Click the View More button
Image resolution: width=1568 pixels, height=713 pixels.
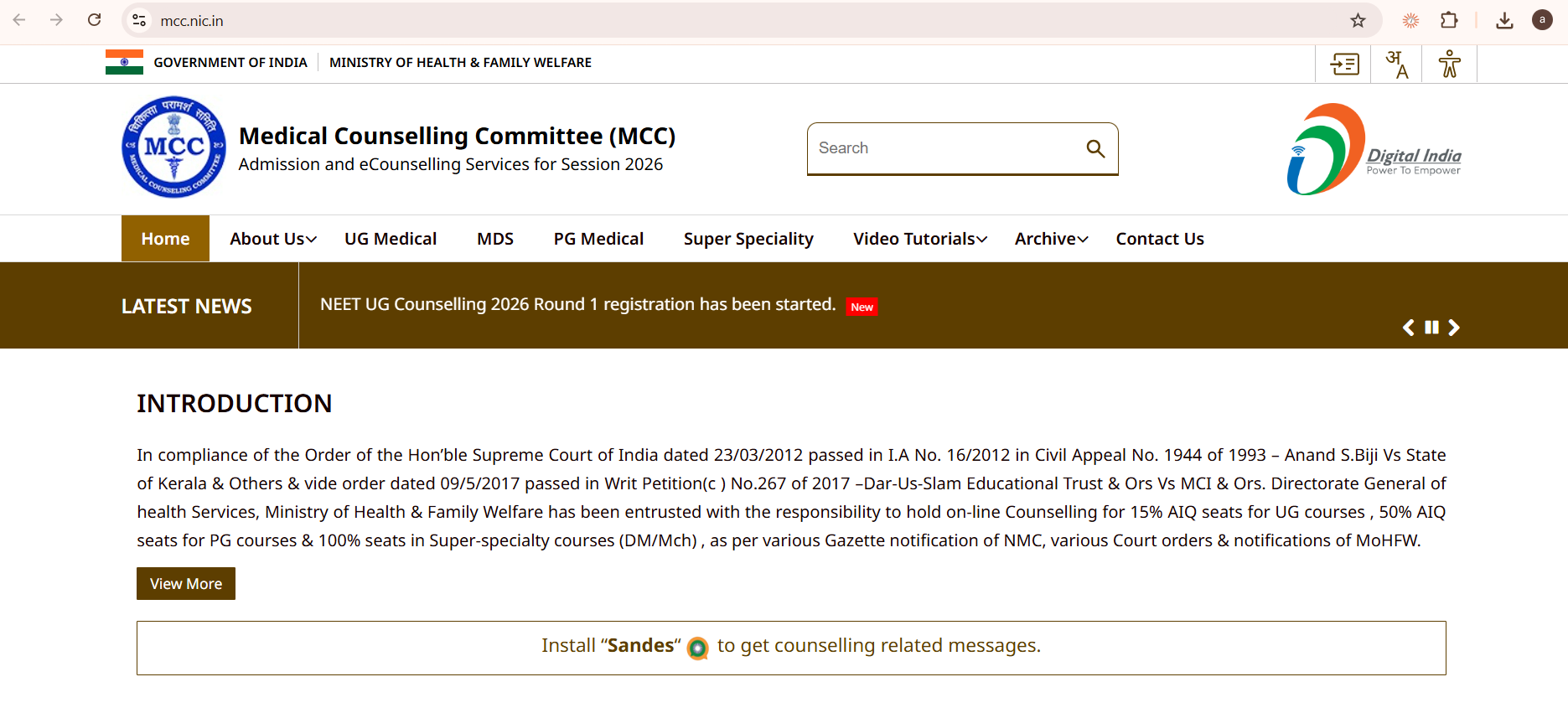(x=186, y=584)
